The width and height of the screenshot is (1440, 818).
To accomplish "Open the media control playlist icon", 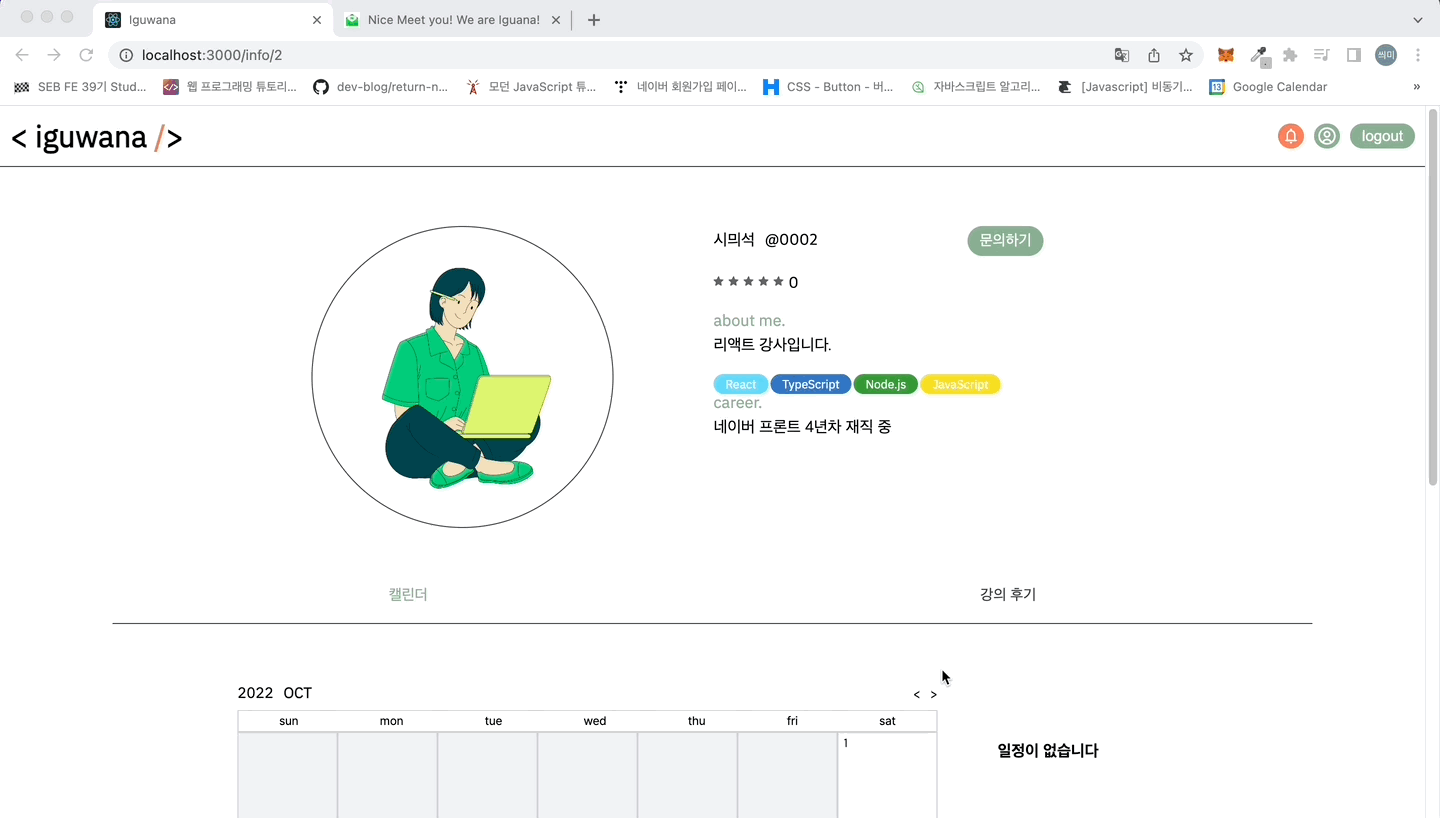I will coord(1322,55).
